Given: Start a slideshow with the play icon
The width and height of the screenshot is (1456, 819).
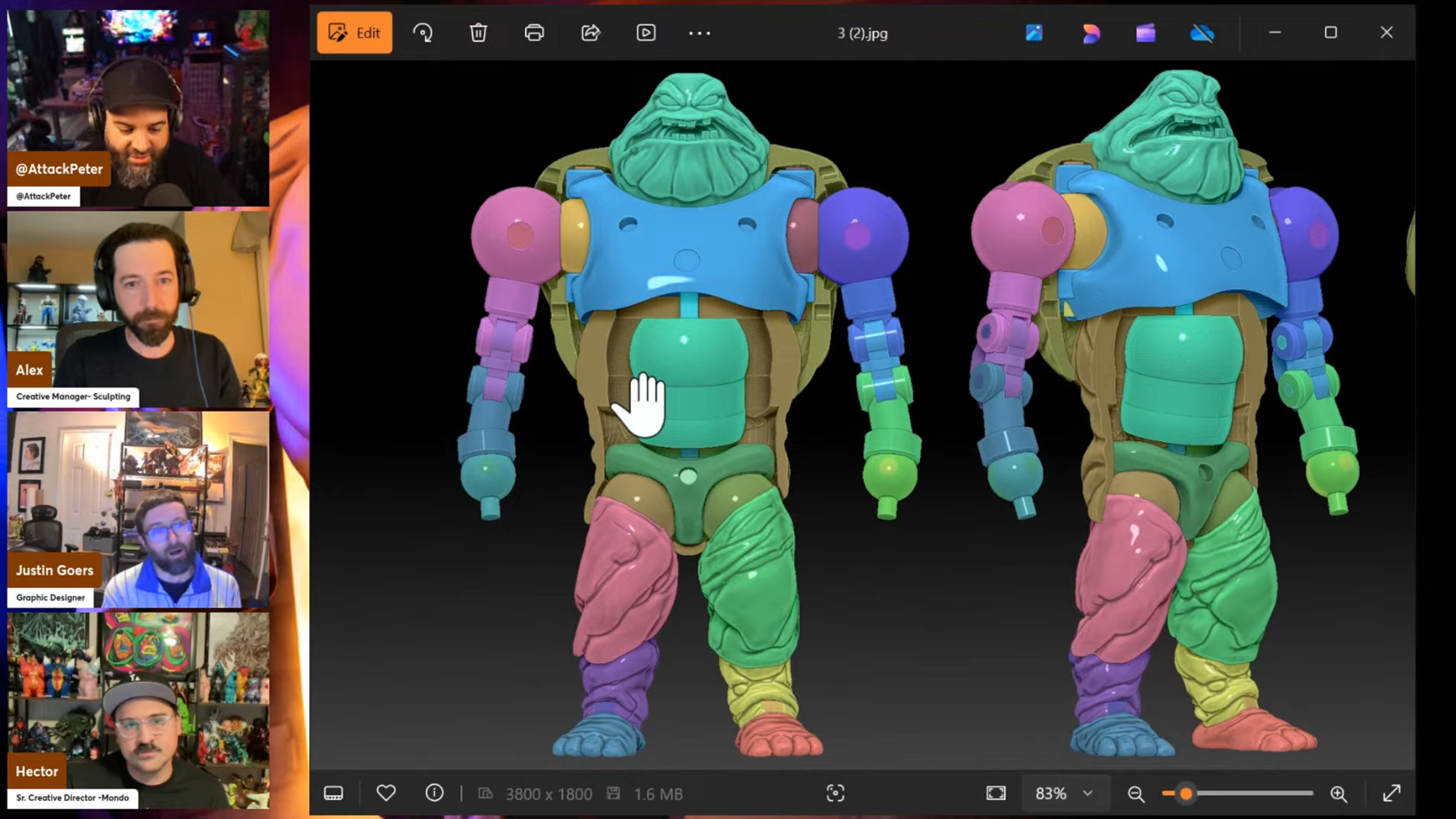Looking at the screenshot, I should 646,33.
